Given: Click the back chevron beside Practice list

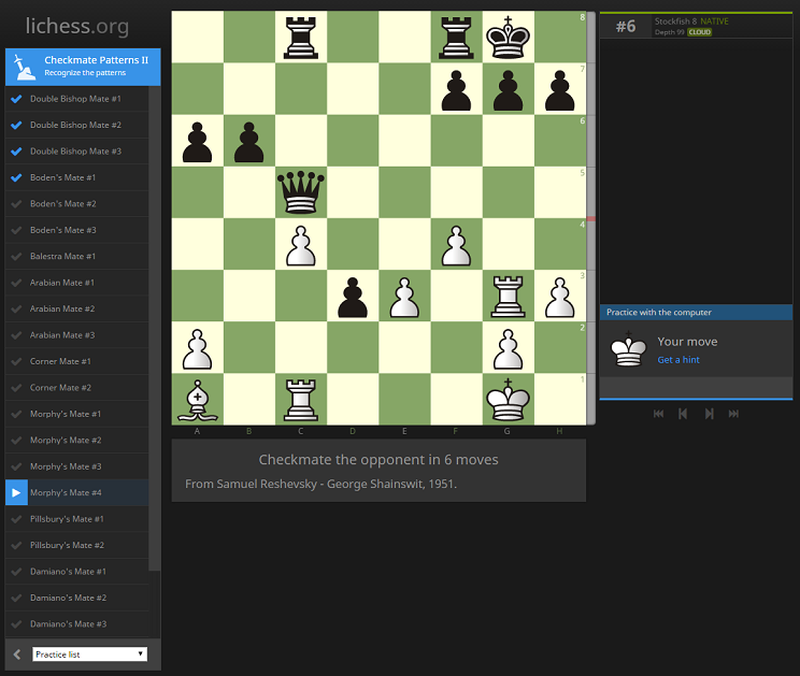Looking at the screenshot, I should [17, 654].
